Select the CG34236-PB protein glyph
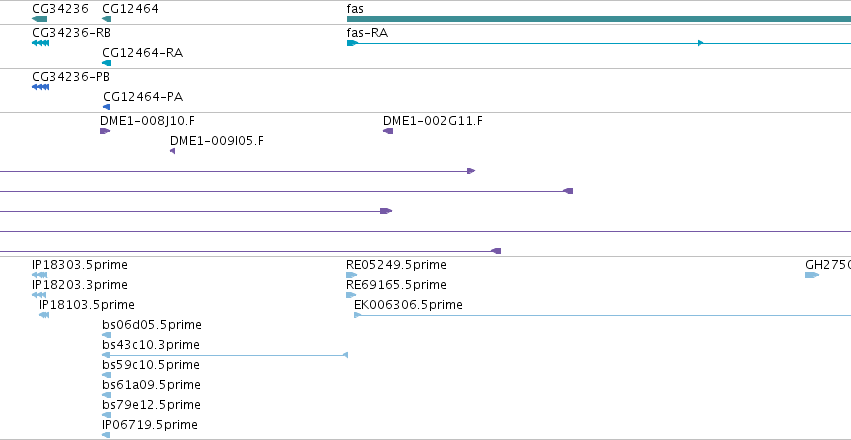The image size is (851, 440). 41,87
